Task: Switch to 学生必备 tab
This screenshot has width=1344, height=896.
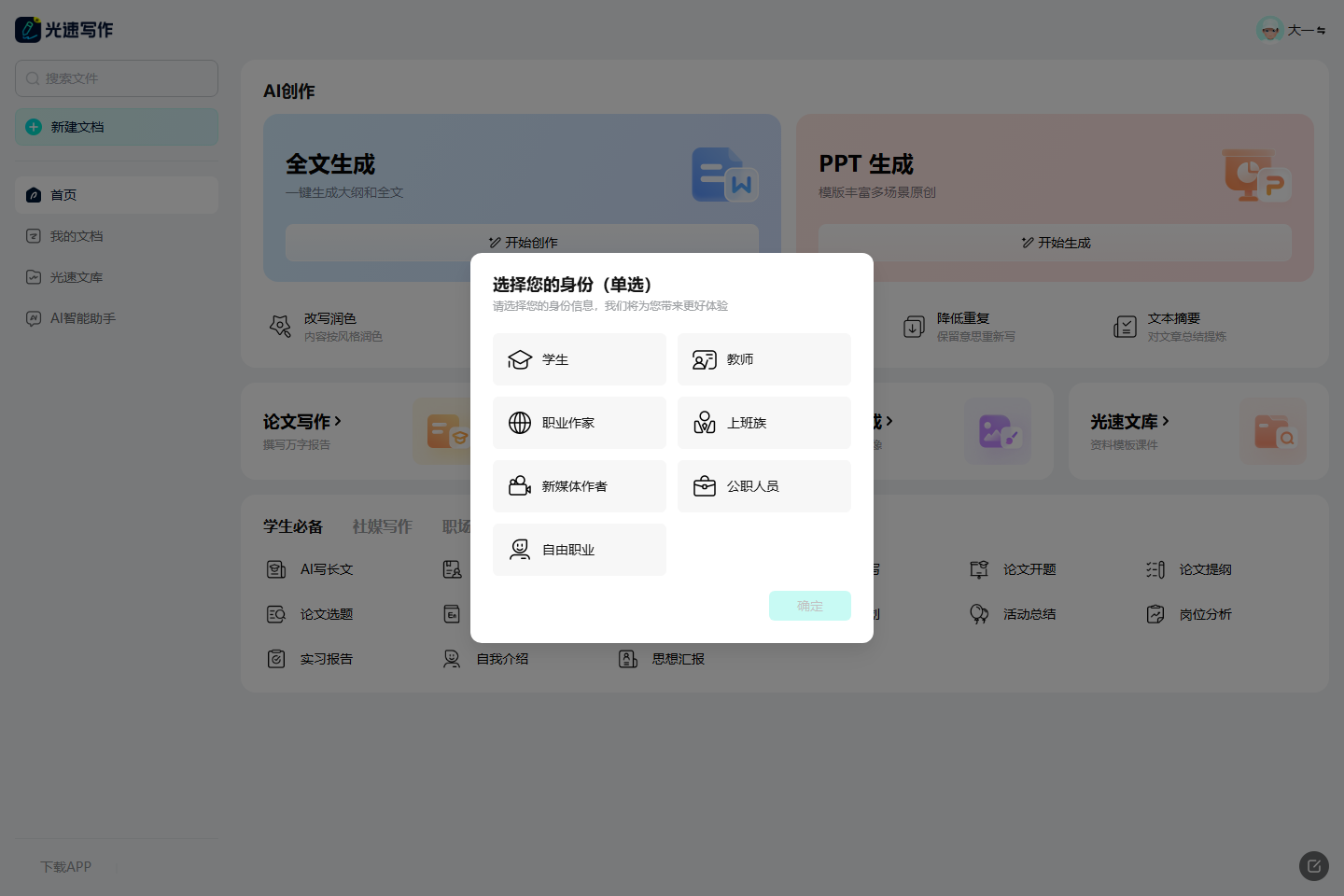Action: [292, 526]
